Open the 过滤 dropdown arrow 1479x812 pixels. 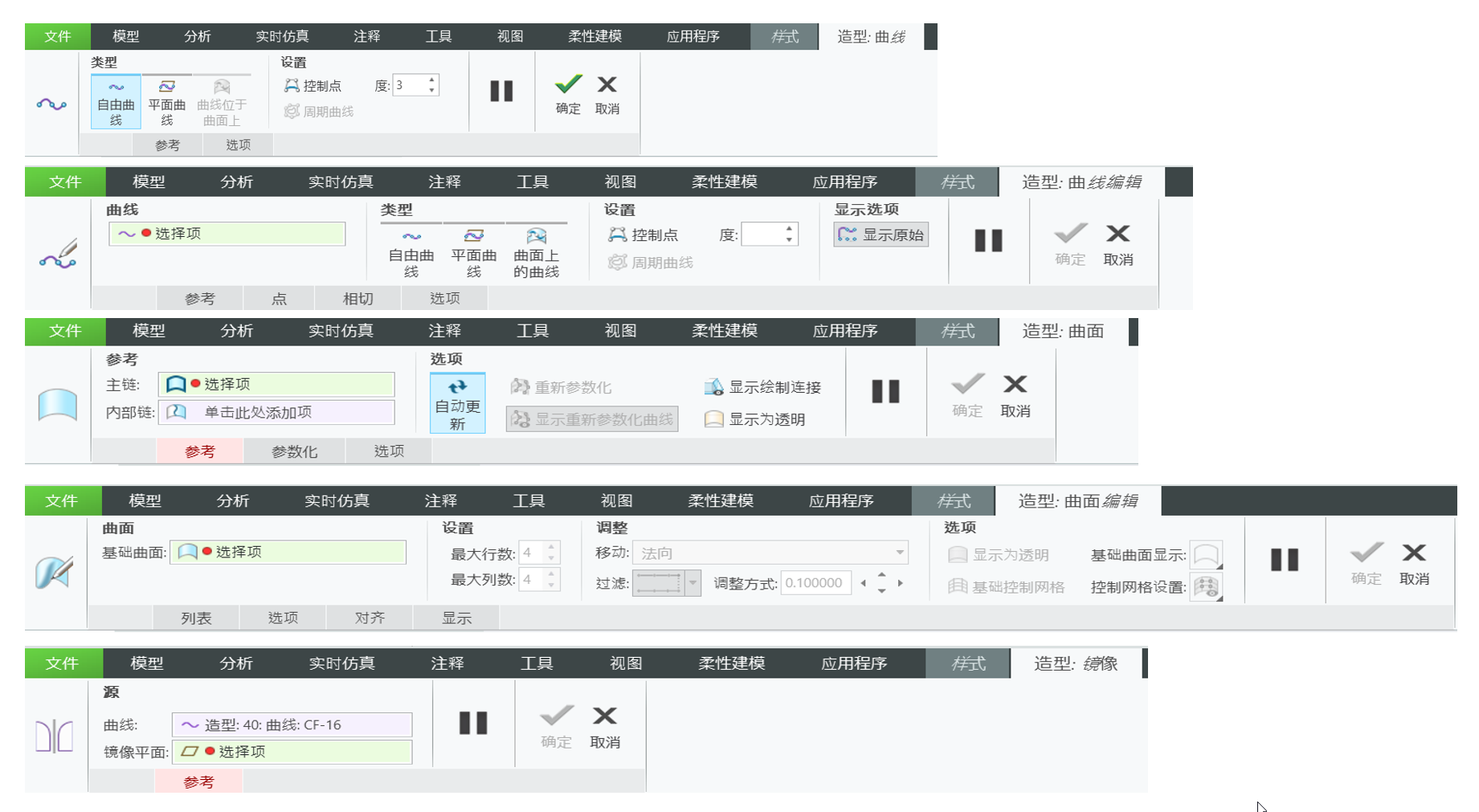[693, 583]
